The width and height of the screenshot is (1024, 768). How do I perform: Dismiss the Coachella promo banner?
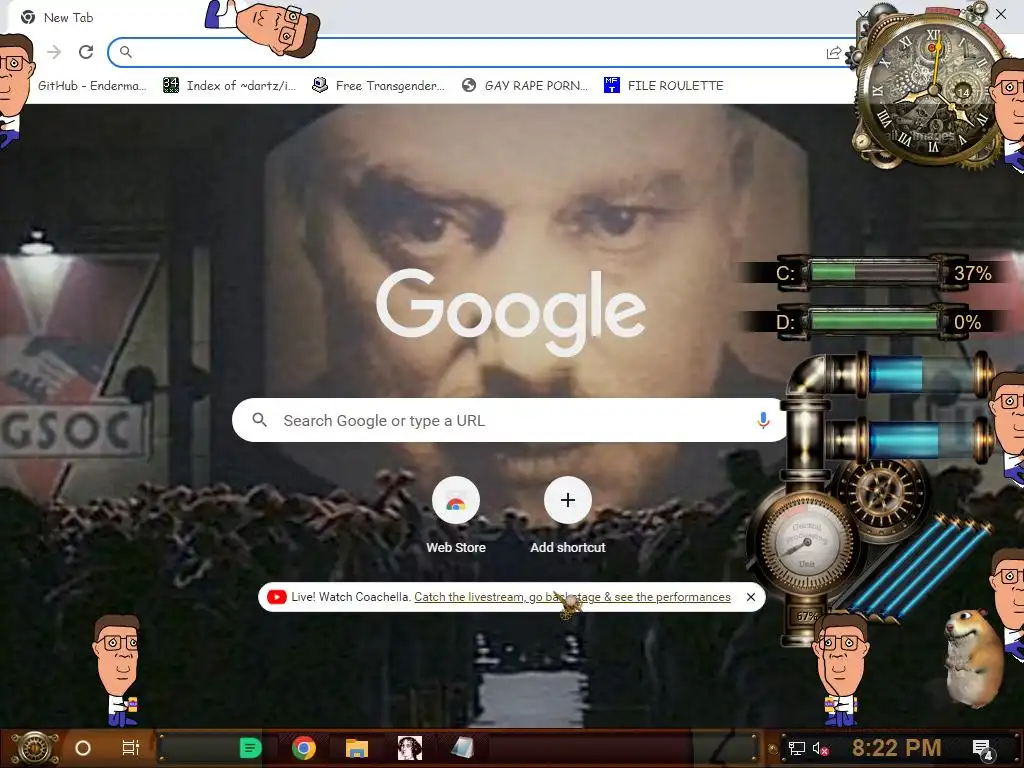coord(751,597)
